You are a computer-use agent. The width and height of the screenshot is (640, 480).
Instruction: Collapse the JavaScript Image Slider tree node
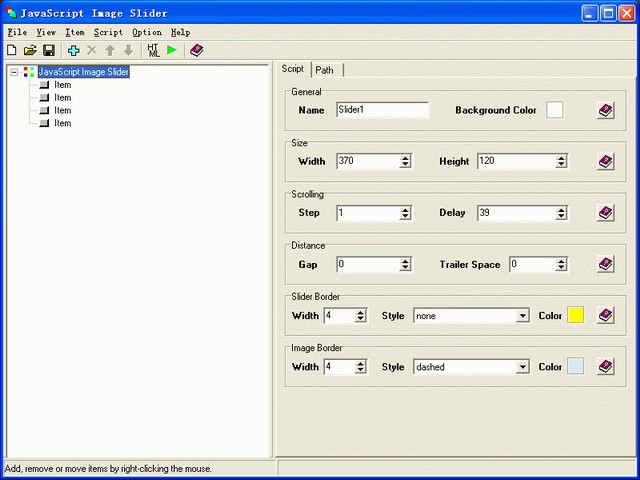click(13, 72)
